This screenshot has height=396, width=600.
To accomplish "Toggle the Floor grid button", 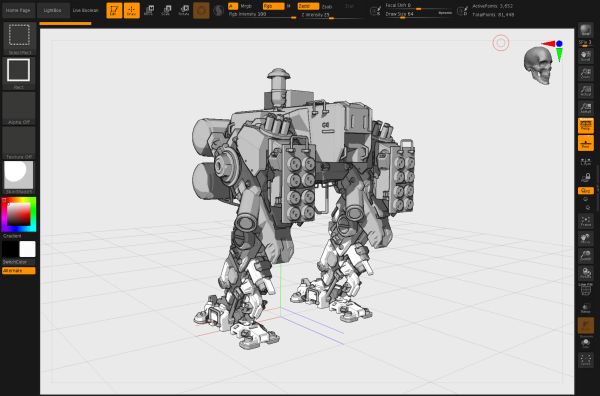I will click(x=585, y=143).
